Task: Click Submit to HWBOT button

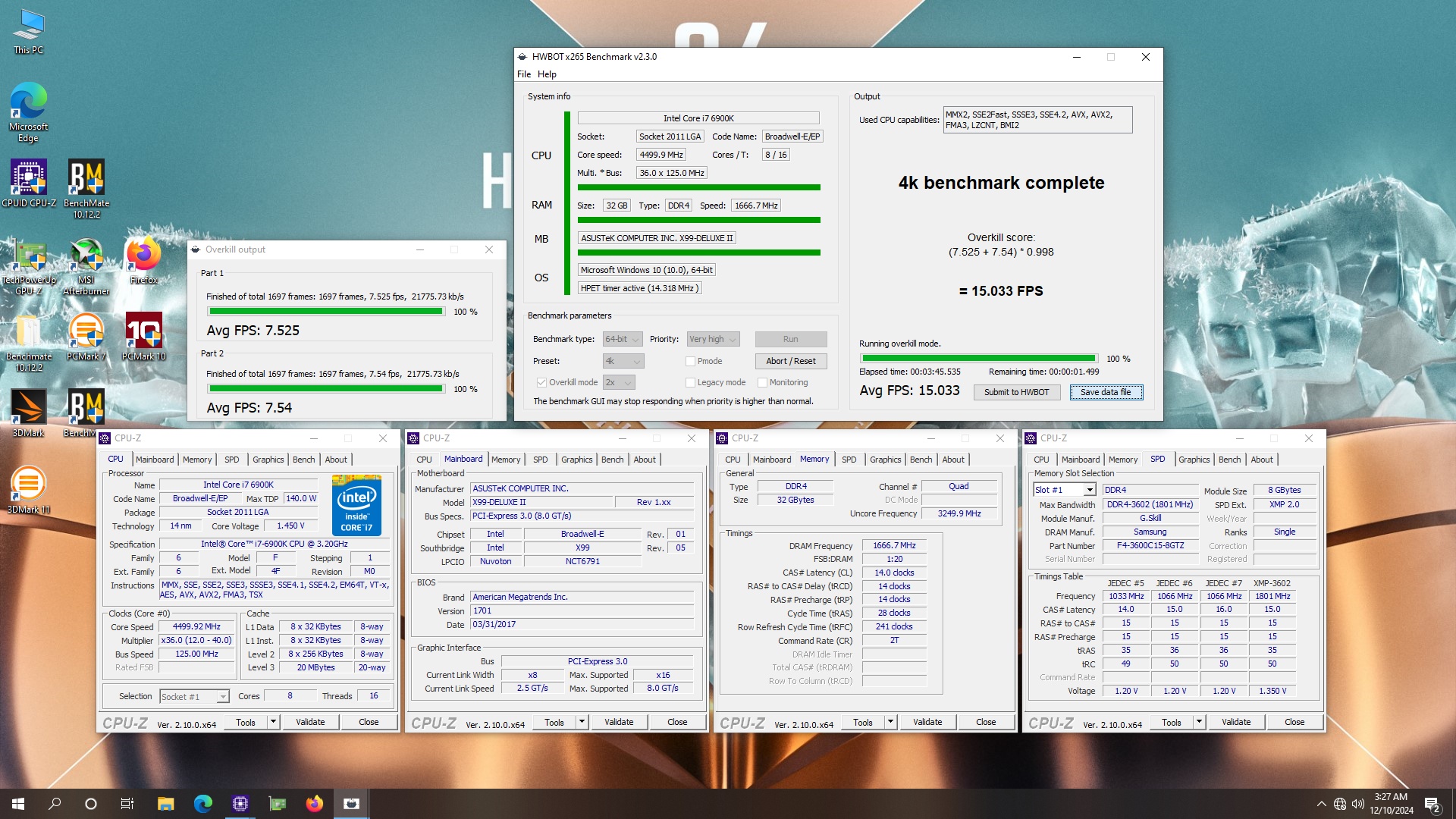Action: coord(1016,392)
